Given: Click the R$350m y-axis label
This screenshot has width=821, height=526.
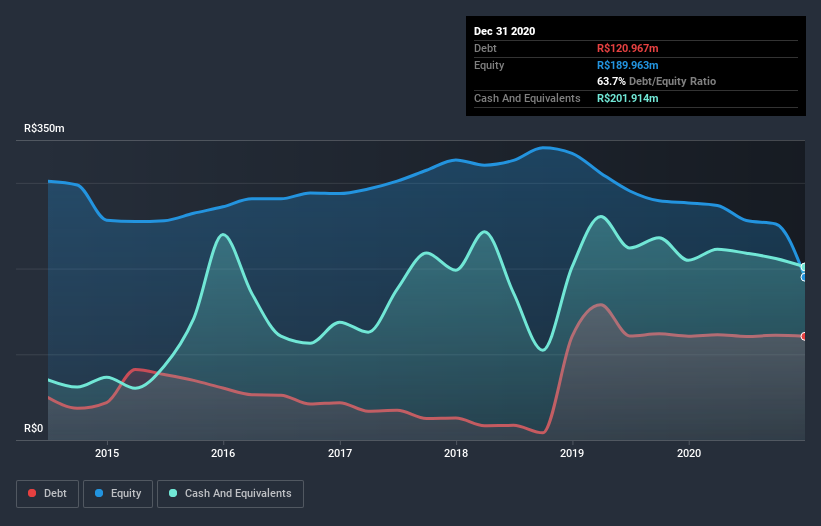Looking at the screenshot, I should click(45, 128).
